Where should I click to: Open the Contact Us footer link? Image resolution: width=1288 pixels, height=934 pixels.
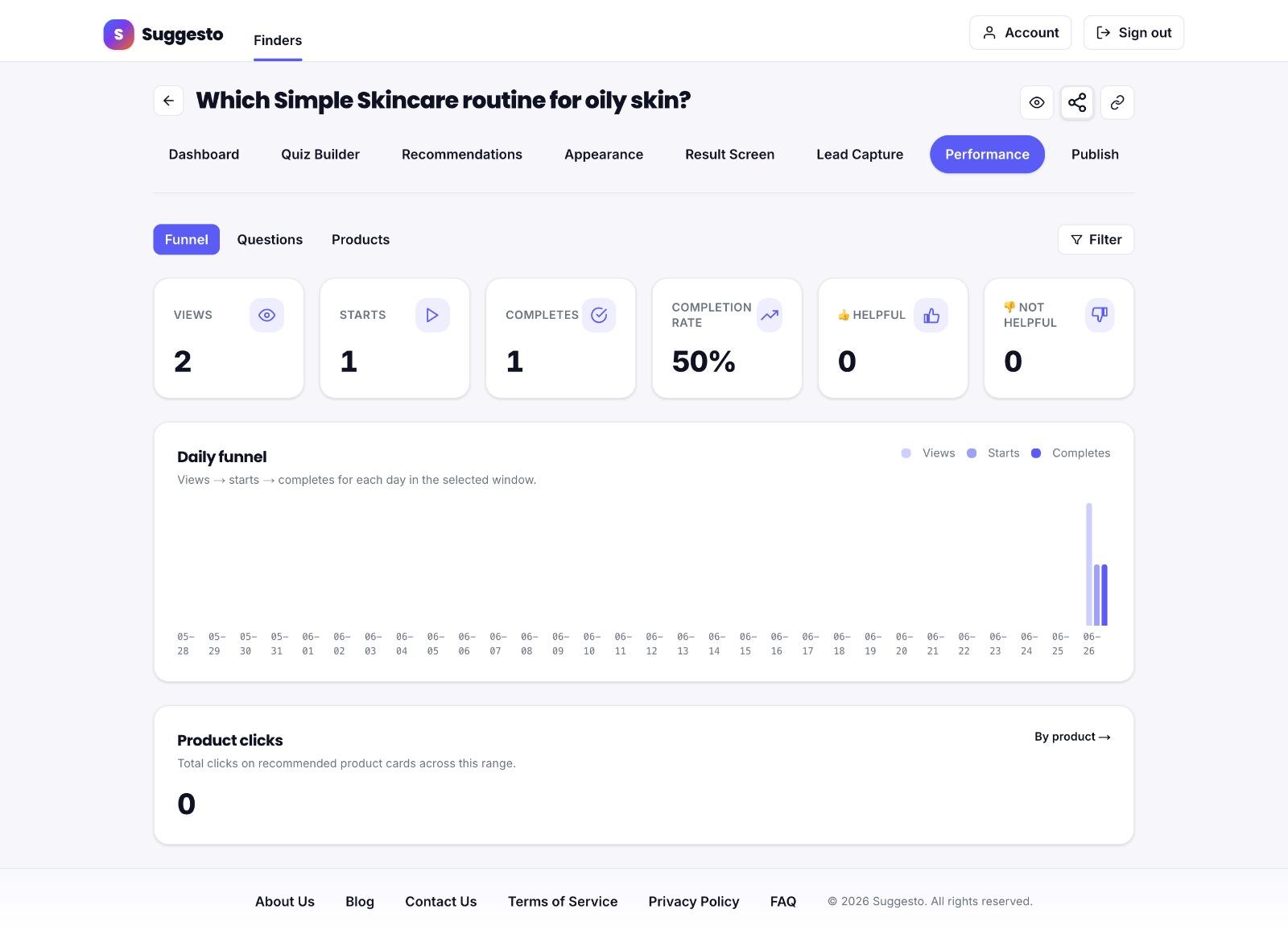click(x=441, y=902)
